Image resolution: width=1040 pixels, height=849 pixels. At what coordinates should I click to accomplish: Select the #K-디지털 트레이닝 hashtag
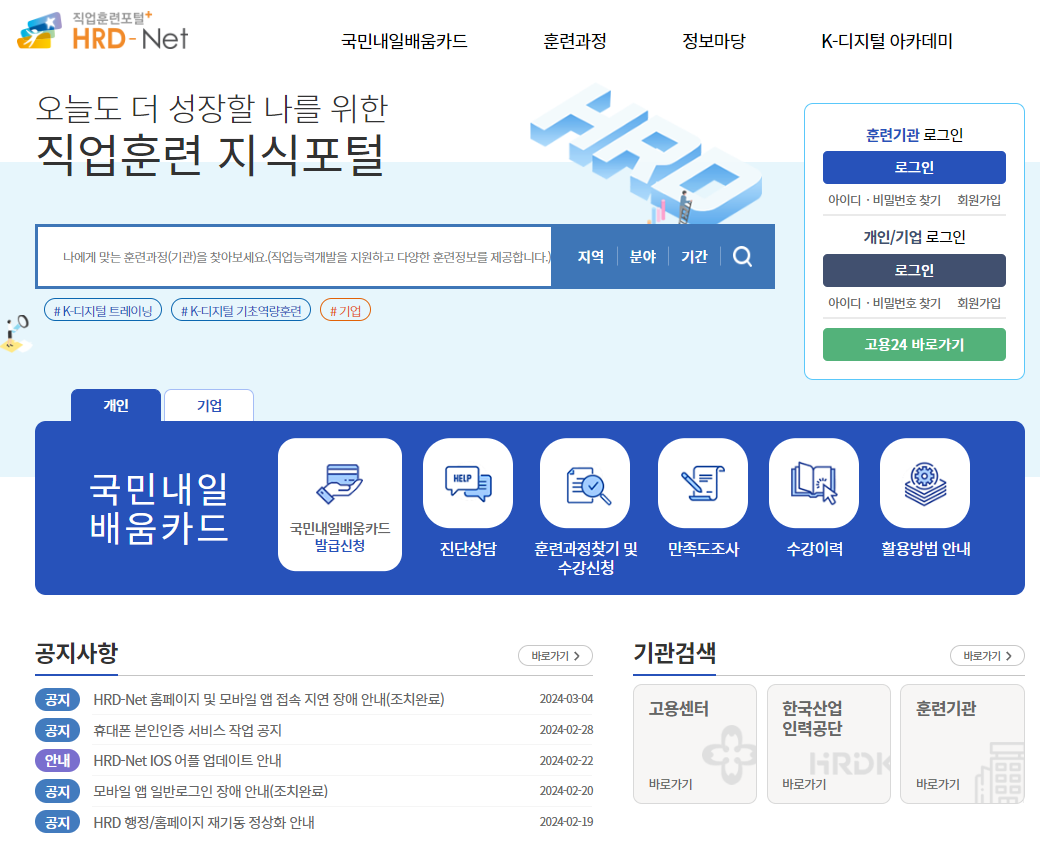pyautogui.click(x=103, y=310)
